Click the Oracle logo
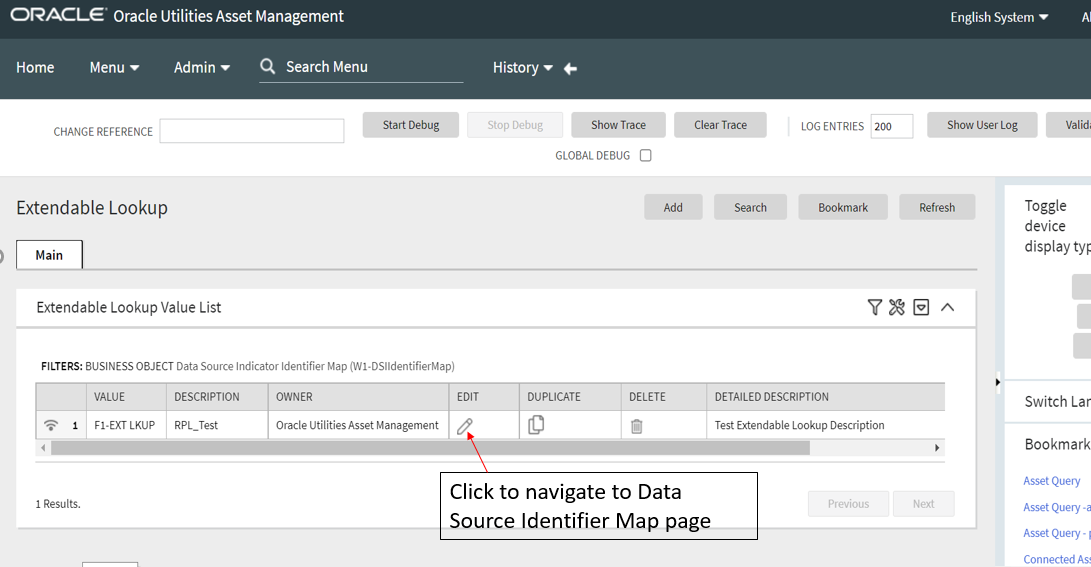 58,15
